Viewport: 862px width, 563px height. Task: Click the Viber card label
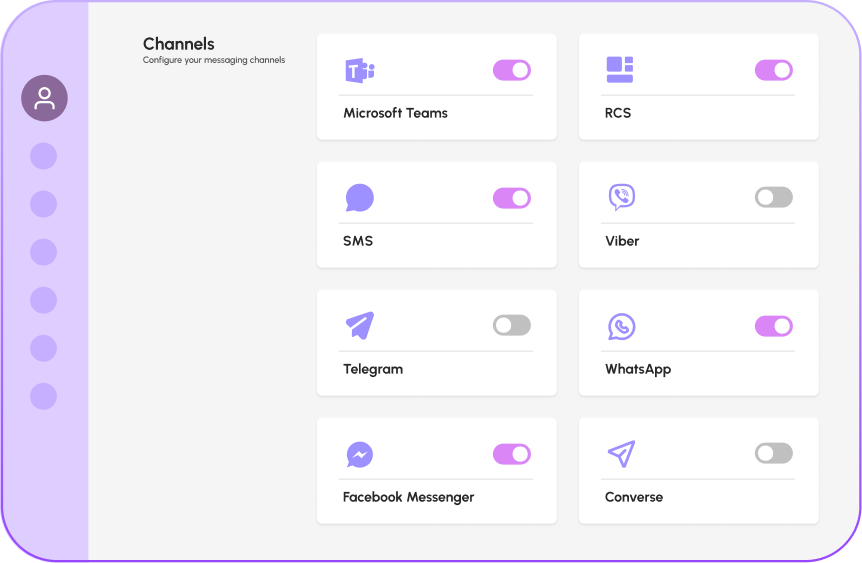coord(622,241)
